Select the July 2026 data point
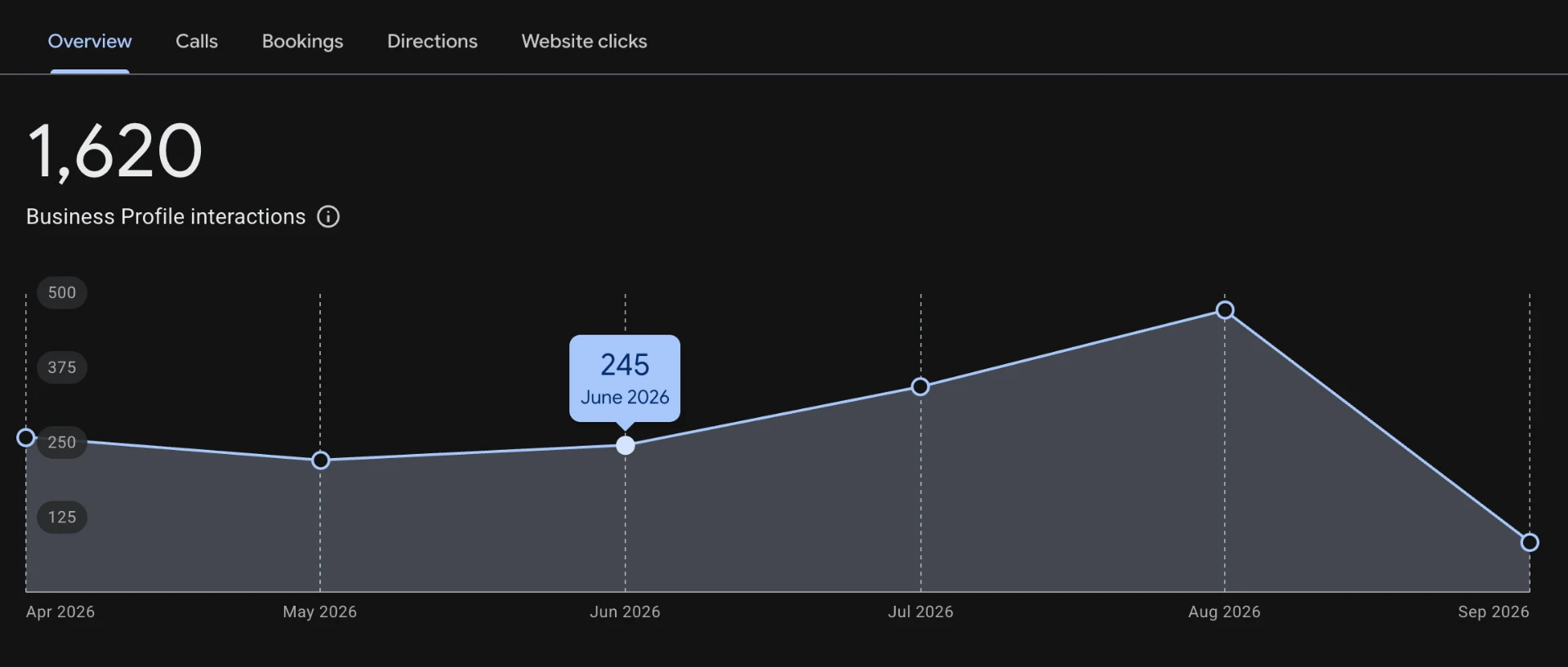 pyautogui.click(x=920, y=387)
